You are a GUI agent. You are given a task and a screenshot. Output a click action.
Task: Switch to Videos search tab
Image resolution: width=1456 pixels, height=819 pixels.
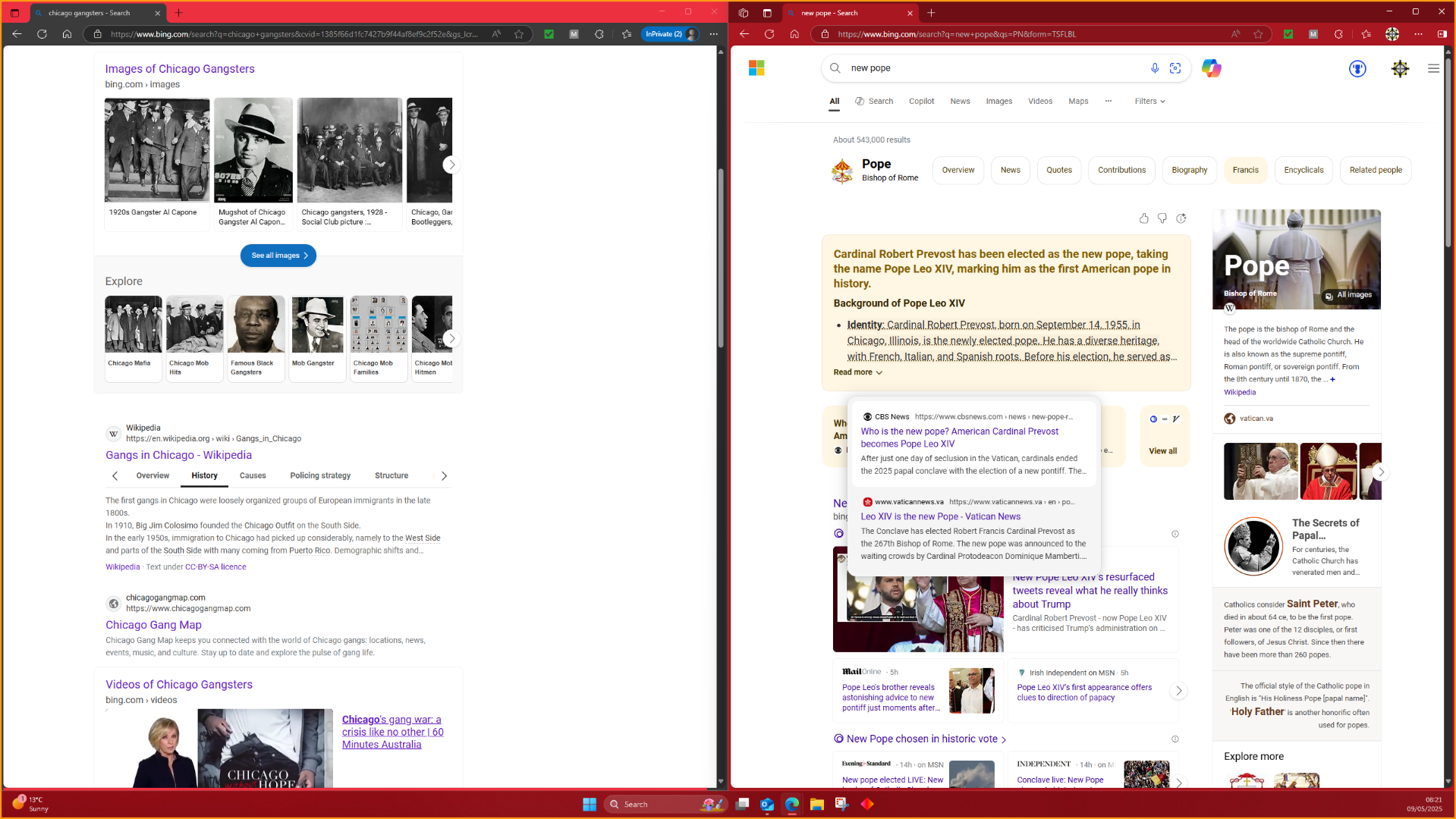pyautogui.click(x=1039, y=101)
